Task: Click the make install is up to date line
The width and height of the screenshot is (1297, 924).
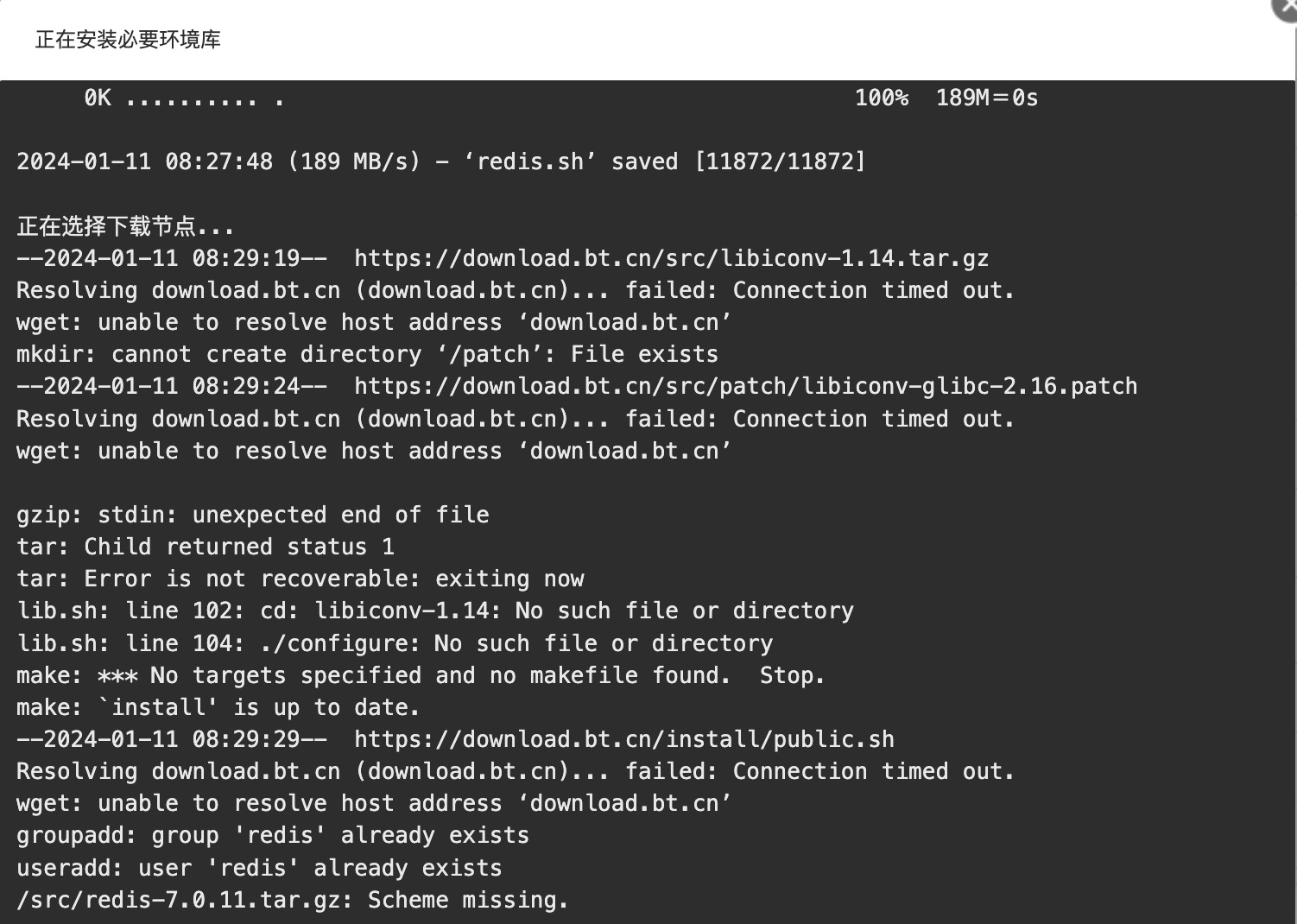Action: point(218,707)
